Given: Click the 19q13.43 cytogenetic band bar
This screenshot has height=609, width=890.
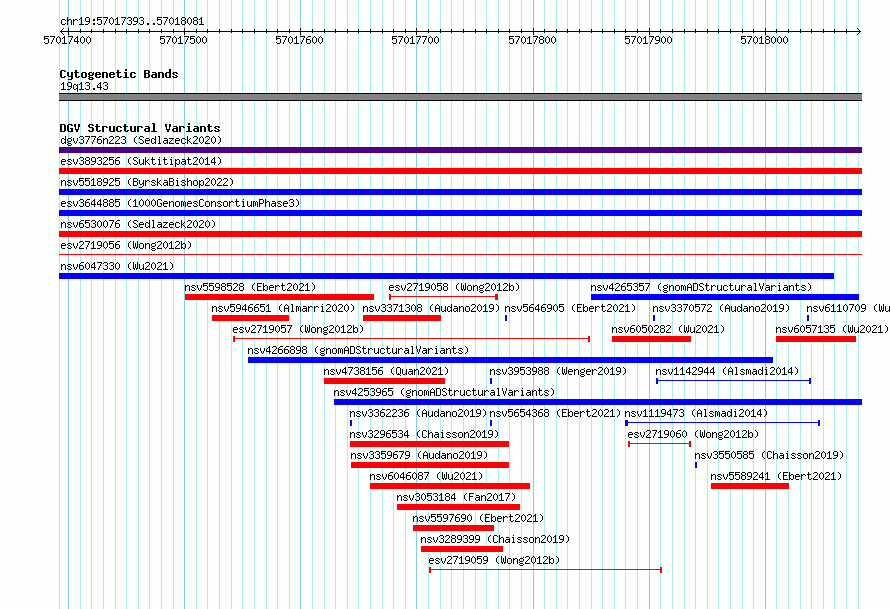Looking at the screenshot, I should (460, 97).
